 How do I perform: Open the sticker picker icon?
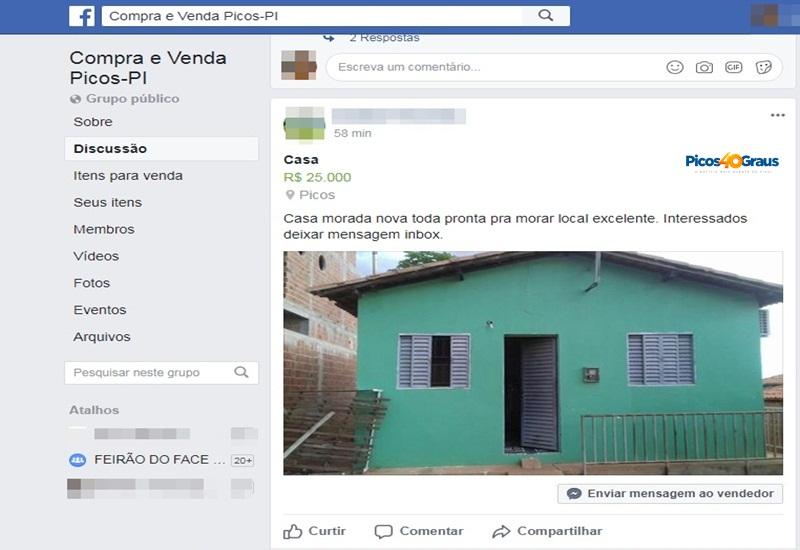[x=763, y=67]
